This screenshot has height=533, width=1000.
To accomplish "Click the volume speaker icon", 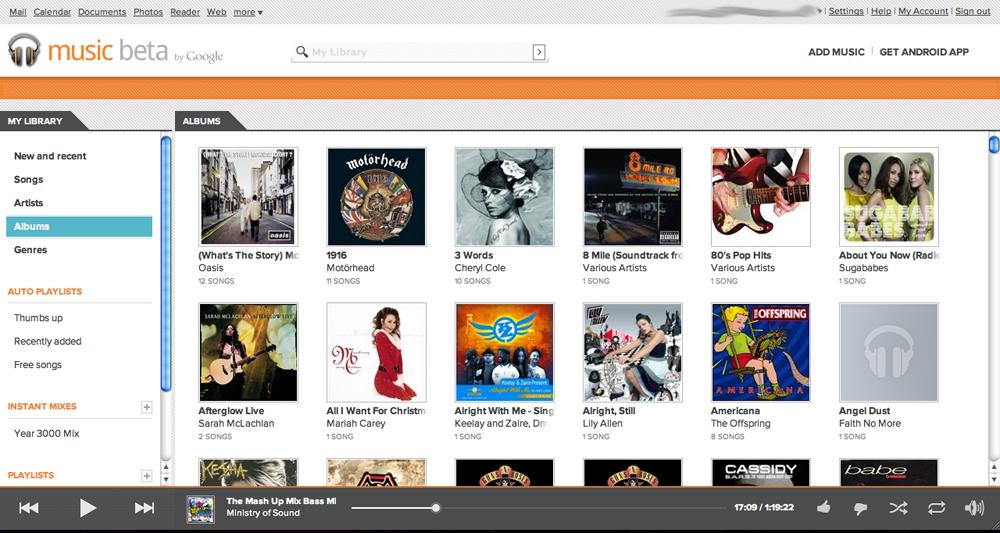I will (974, 507).
